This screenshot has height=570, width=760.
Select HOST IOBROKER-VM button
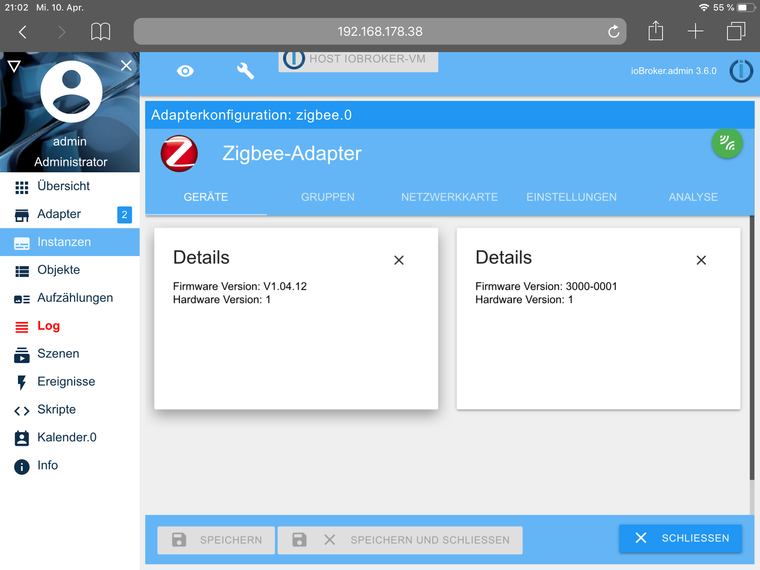point(358,60)
